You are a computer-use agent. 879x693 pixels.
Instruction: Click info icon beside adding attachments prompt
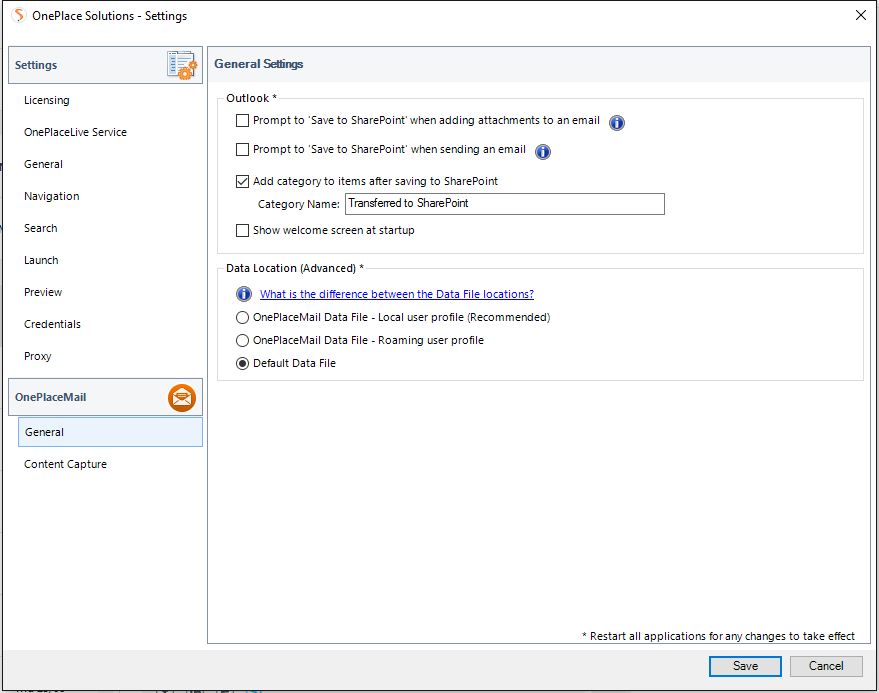617,122
